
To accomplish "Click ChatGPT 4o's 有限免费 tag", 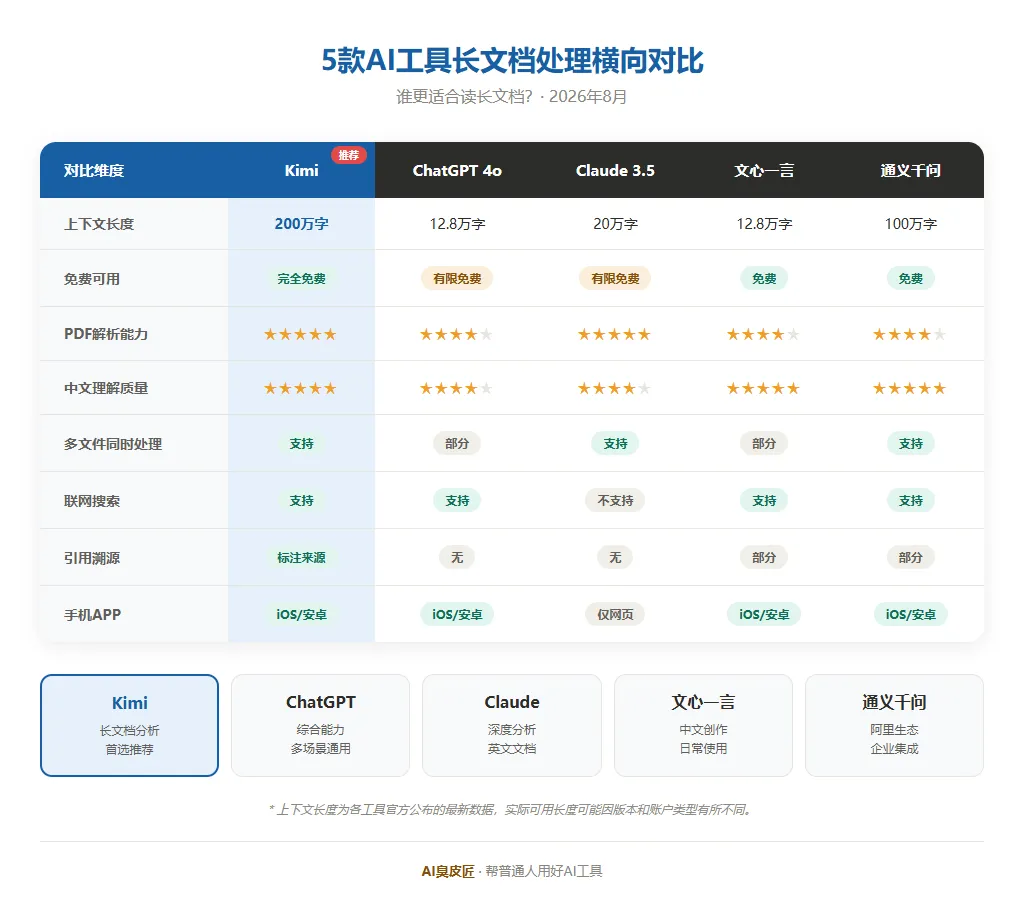I will [x=457, y=278].
